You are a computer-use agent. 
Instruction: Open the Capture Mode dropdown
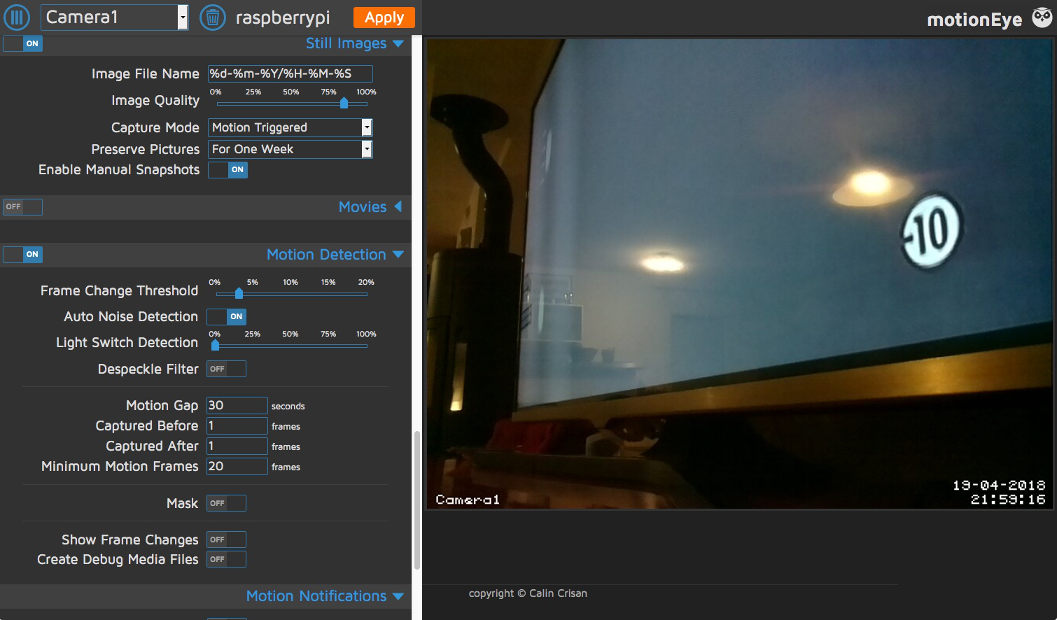coord(366,127)
